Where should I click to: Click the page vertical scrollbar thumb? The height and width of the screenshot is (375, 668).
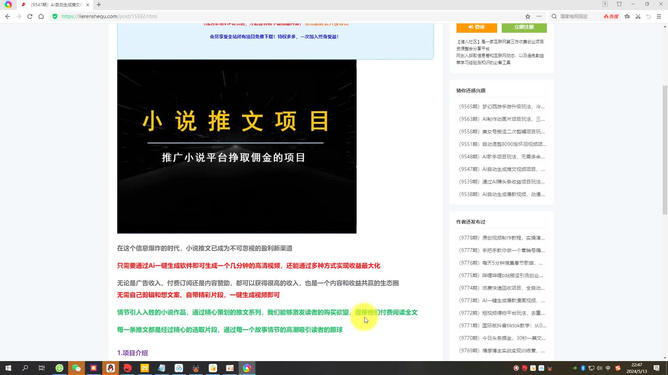[665, 149]
